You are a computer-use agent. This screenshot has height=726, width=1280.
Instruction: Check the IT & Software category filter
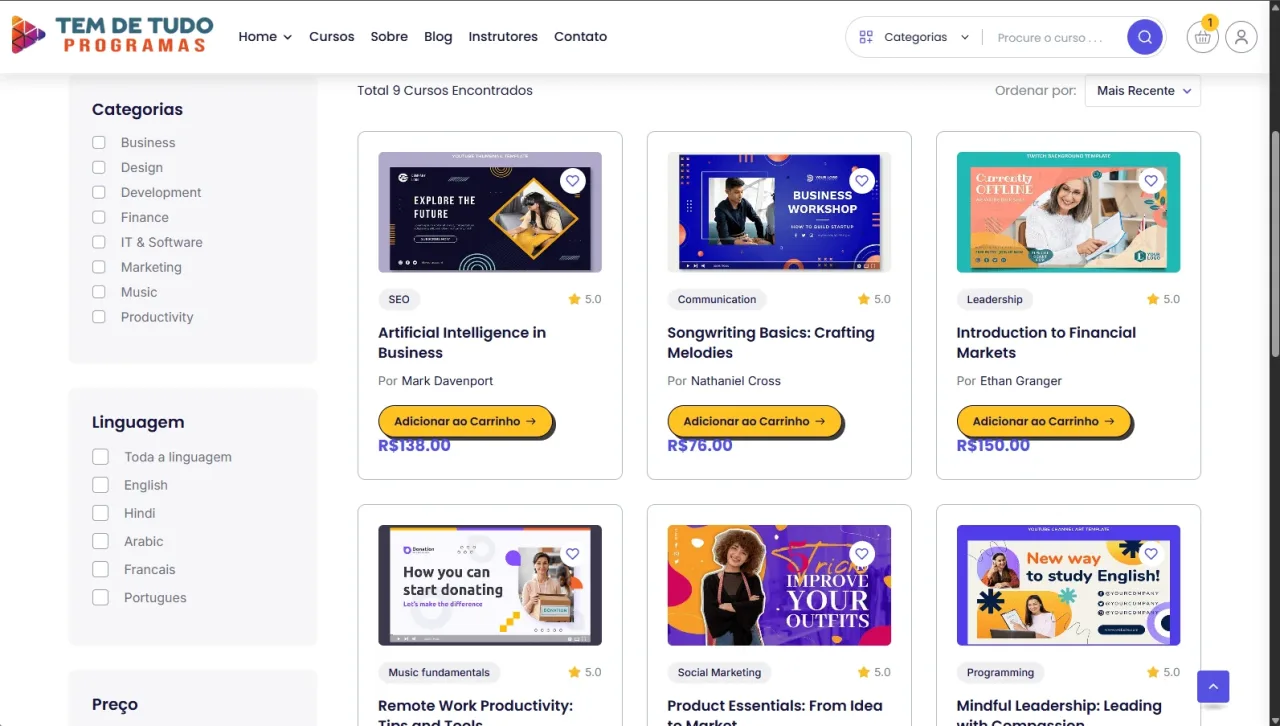click(98, 242)
